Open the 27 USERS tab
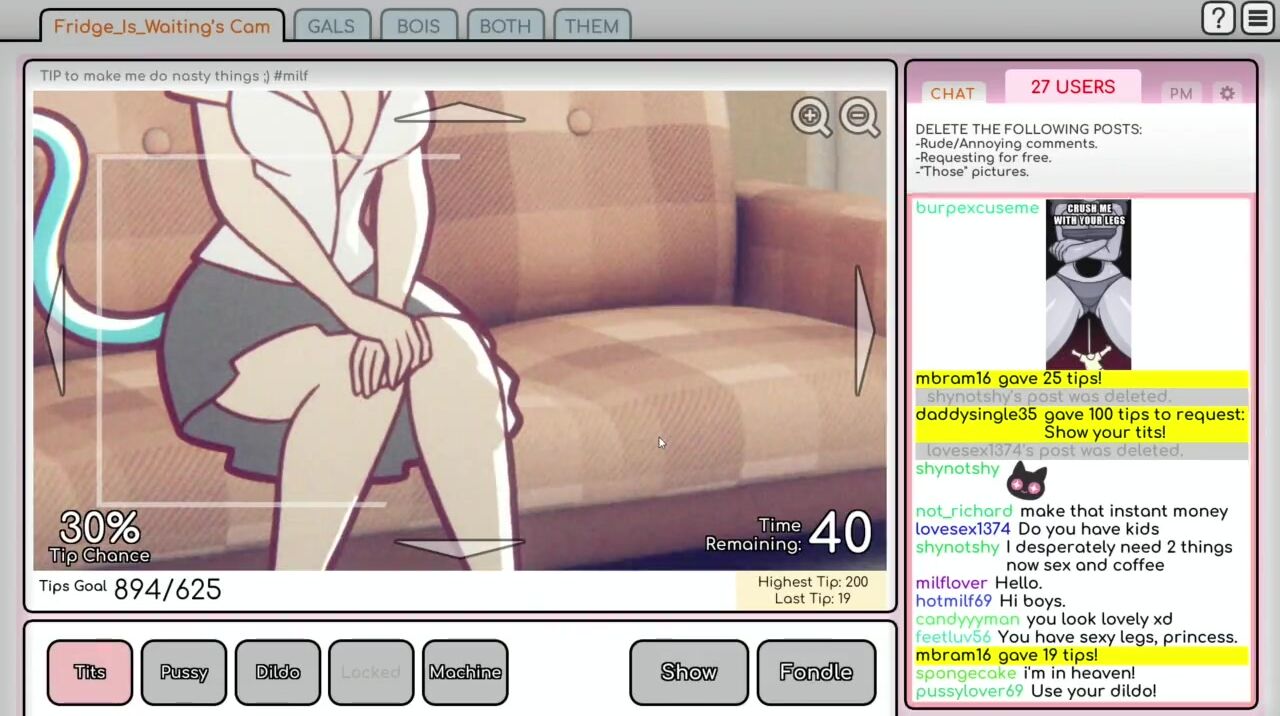This screenshot has height=716, width=1280. pyautogui.click(x=1072, y=87)
